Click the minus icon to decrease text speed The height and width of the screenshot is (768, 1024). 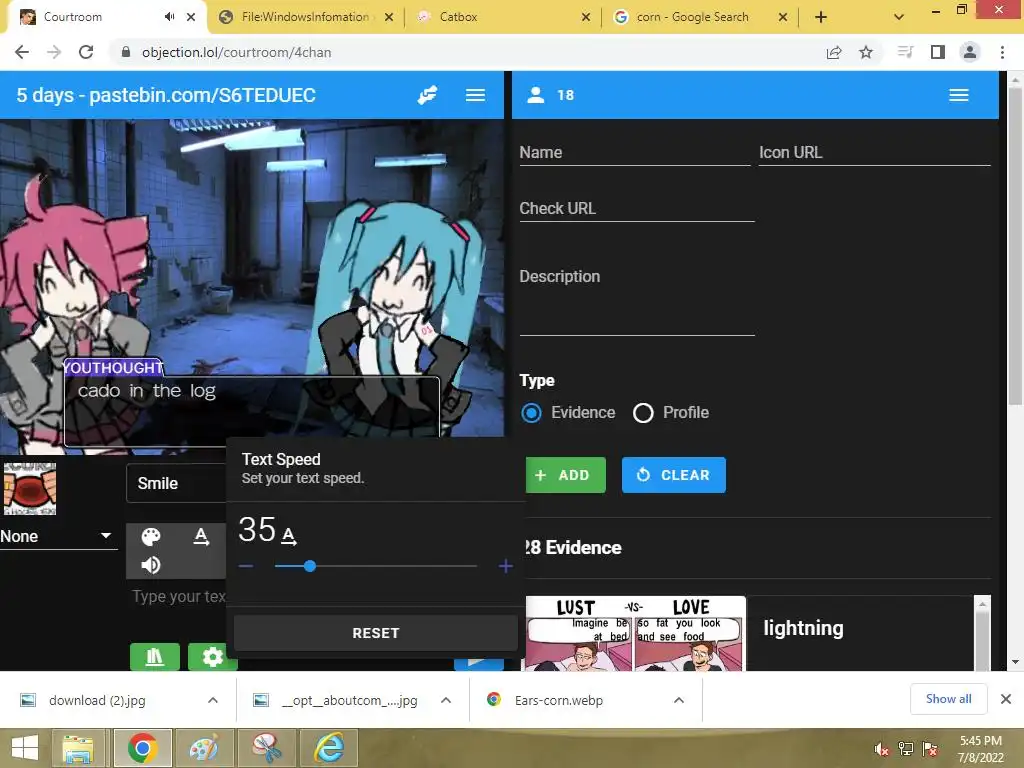(246, 566)
